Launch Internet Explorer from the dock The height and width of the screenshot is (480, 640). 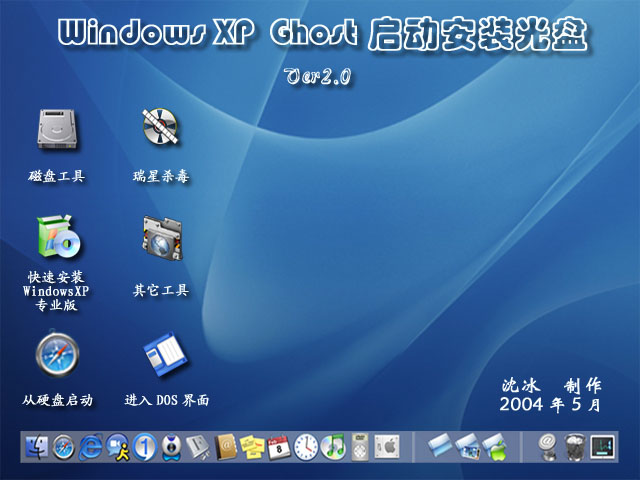91,446
